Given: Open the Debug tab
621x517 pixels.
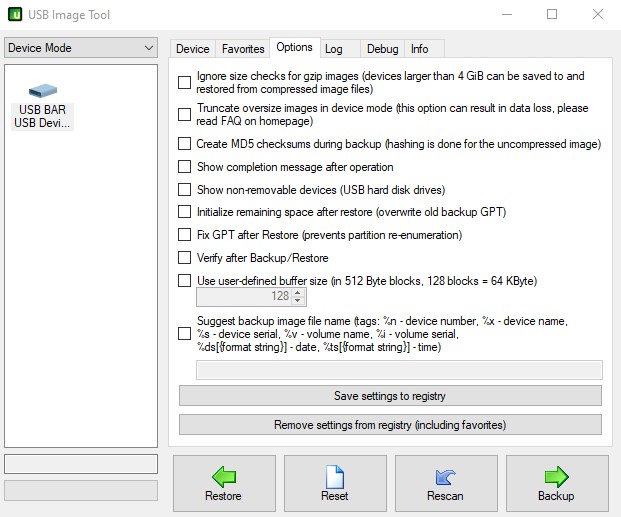Looking at the screenshot, I should coord(382,48).
